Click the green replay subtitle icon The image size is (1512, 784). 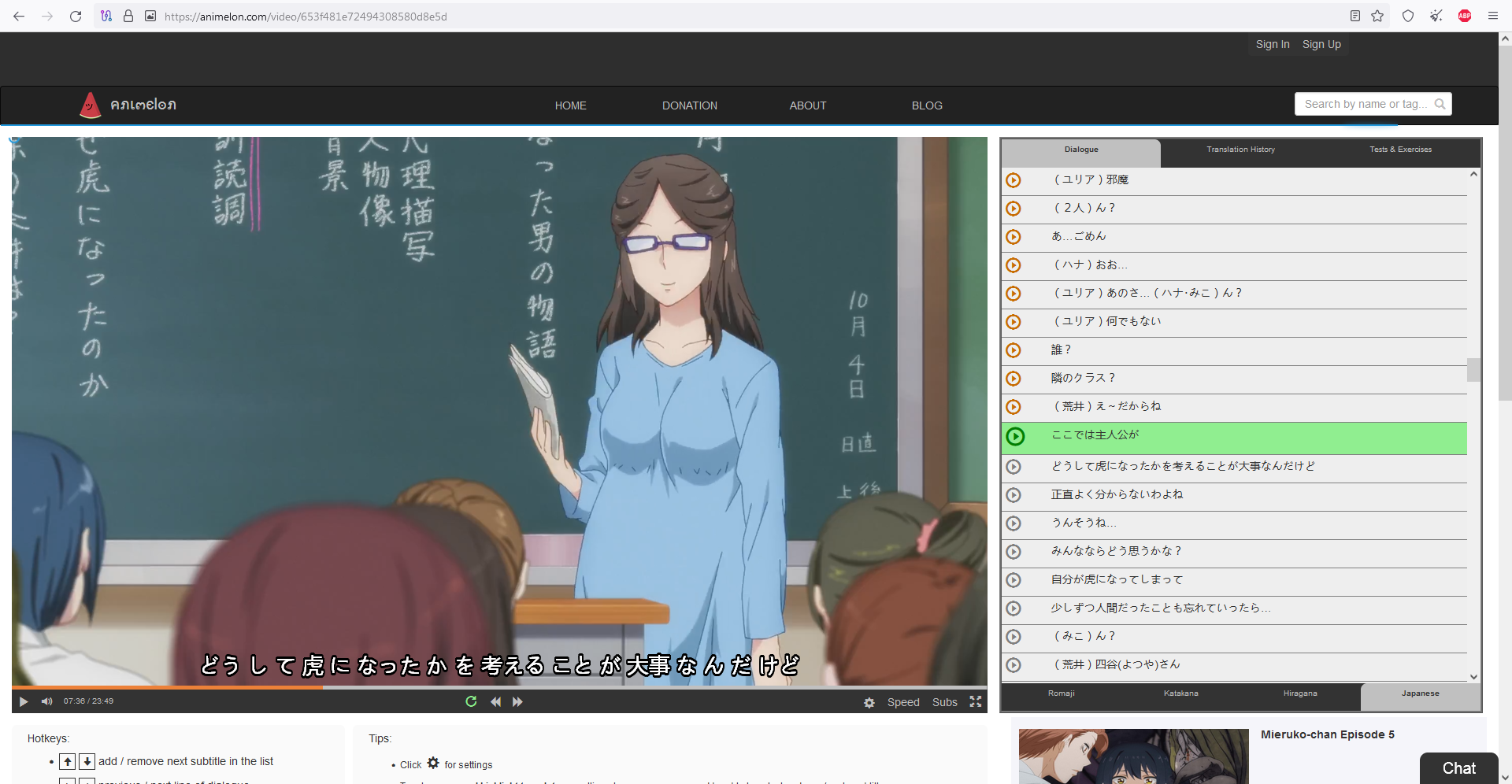[471, 701]
